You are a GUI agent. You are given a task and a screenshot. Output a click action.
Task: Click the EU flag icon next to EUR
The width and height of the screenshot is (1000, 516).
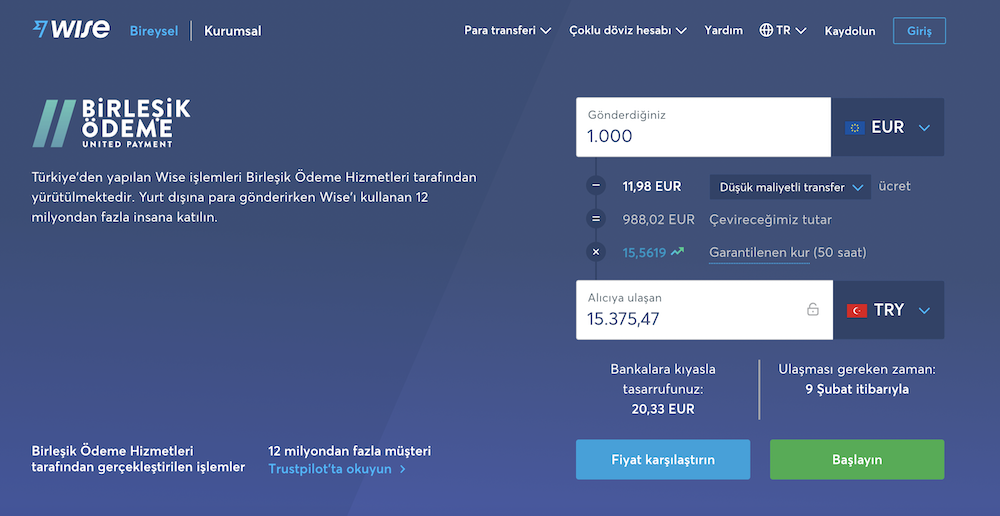coord(855,128)
